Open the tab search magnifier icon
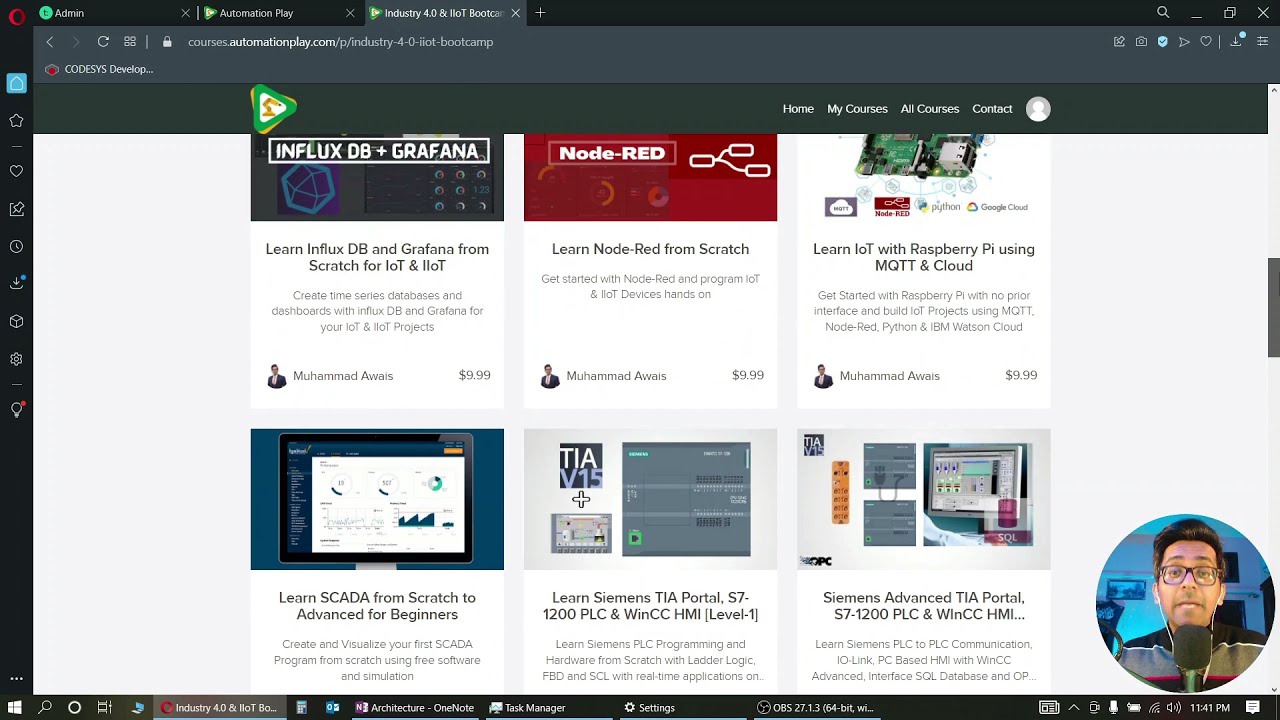 [x=1163, y=13]
